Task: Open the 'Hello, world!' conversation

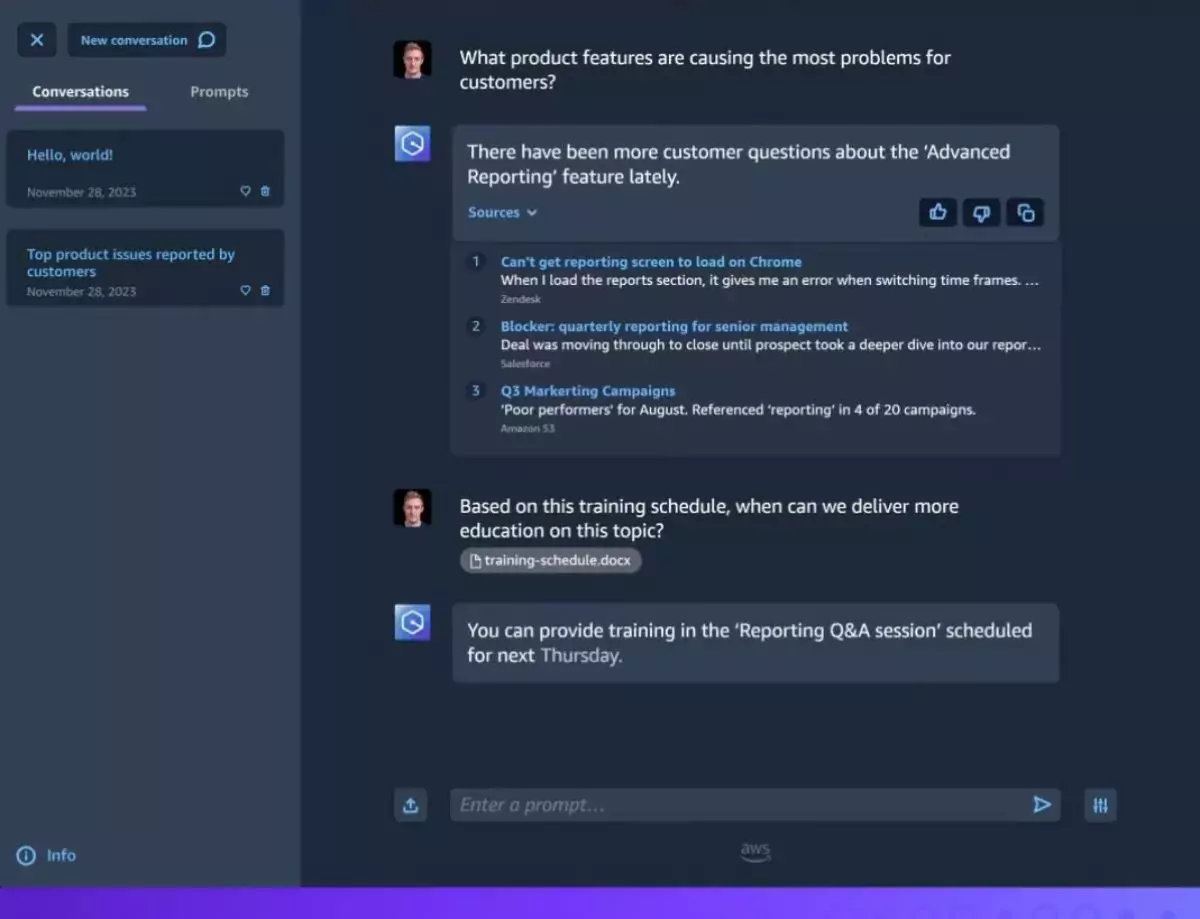Action: point(145,168)
